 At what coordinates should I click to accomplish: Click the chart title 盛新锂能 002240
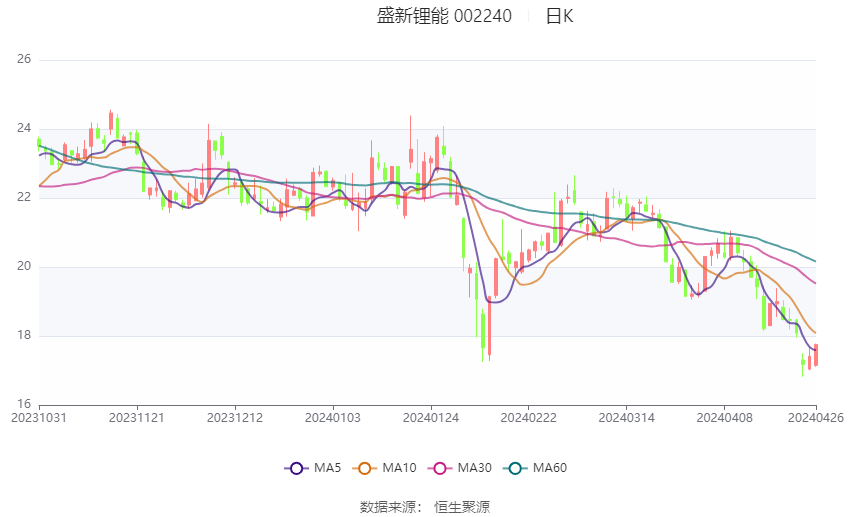tap(444, 16)
